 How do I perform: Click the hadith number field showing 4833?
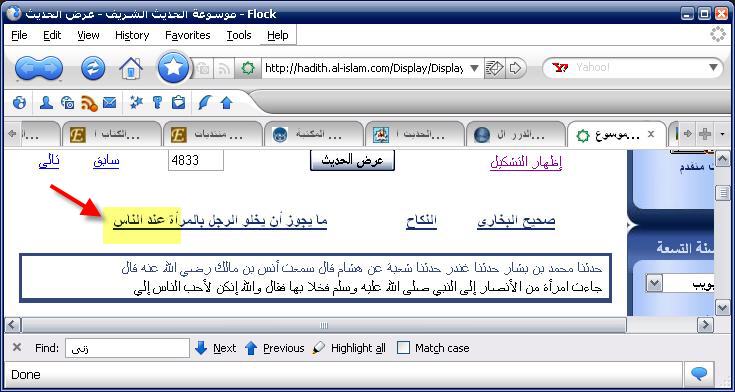tap(196, 161)
